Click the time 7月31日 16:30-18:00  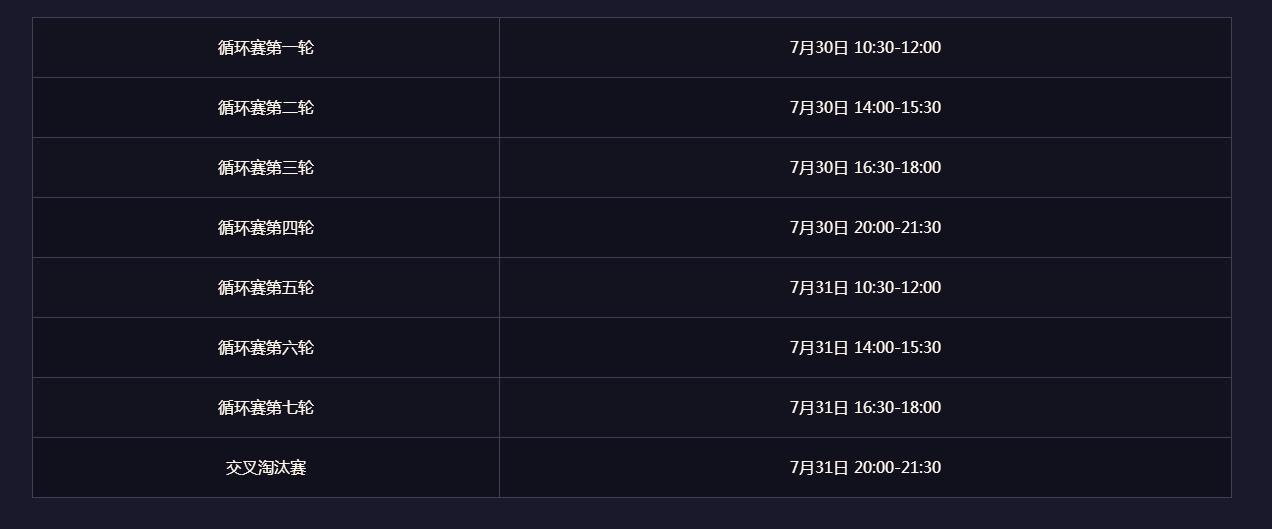click(x=865, y=407)
